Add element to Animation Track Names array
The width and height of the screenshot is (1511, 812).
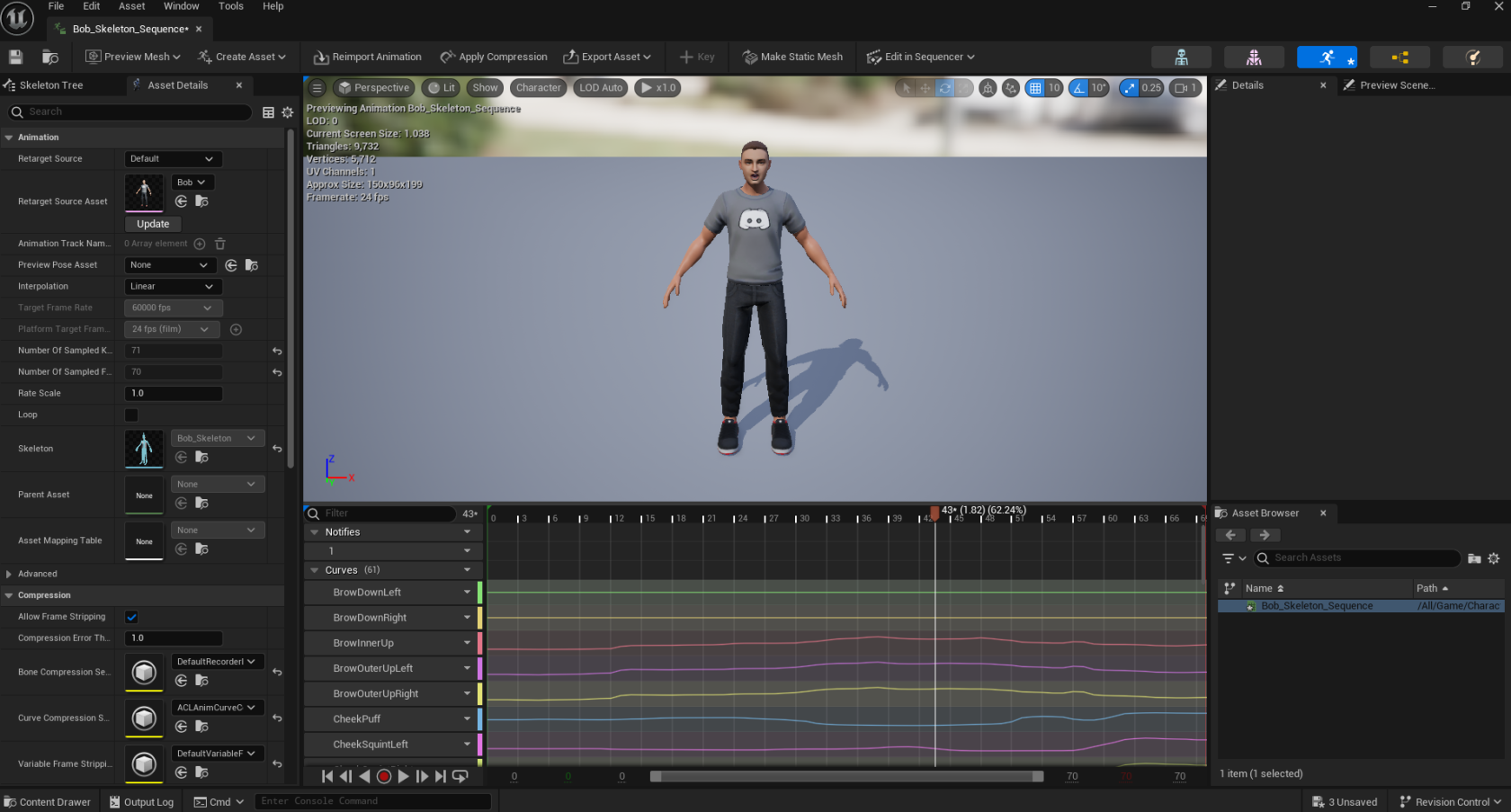[200, 244]
